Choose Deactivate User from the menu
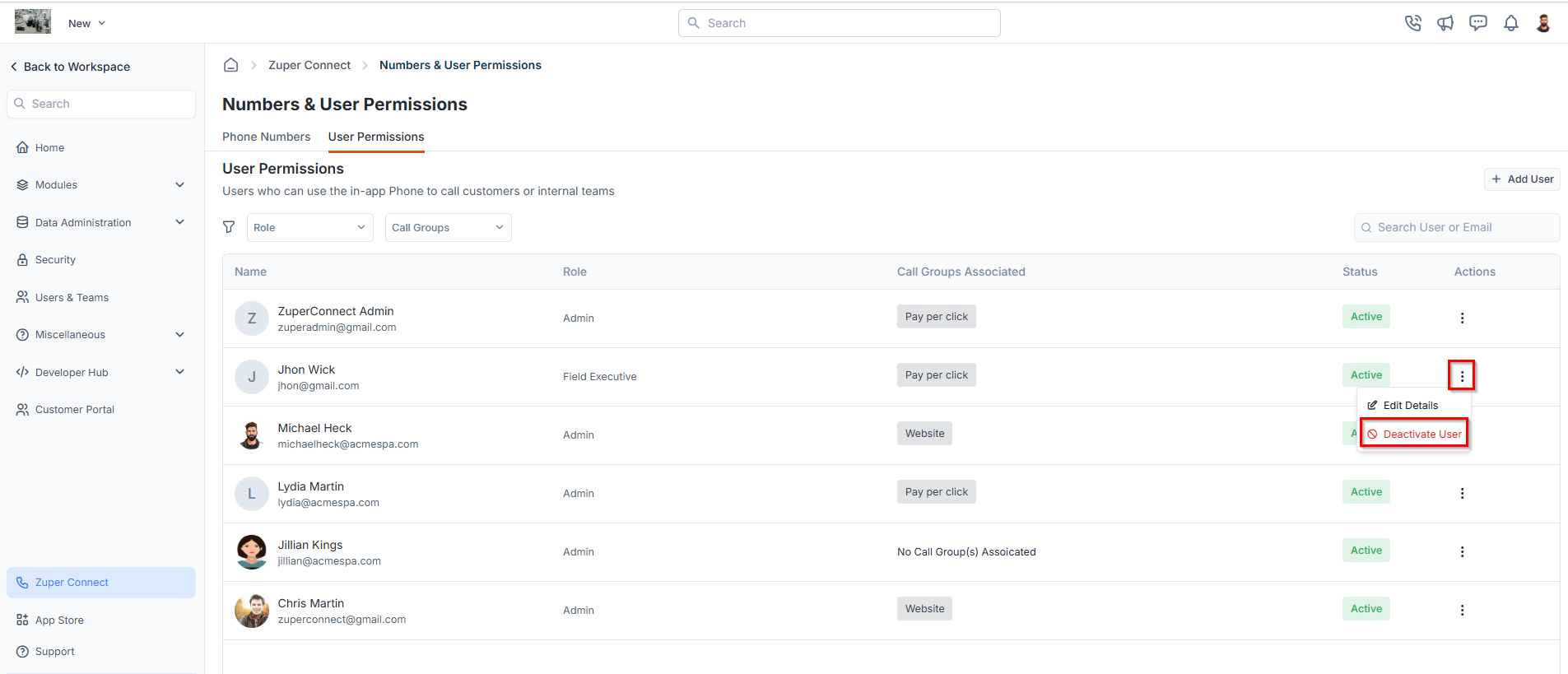 (1414, 435)
